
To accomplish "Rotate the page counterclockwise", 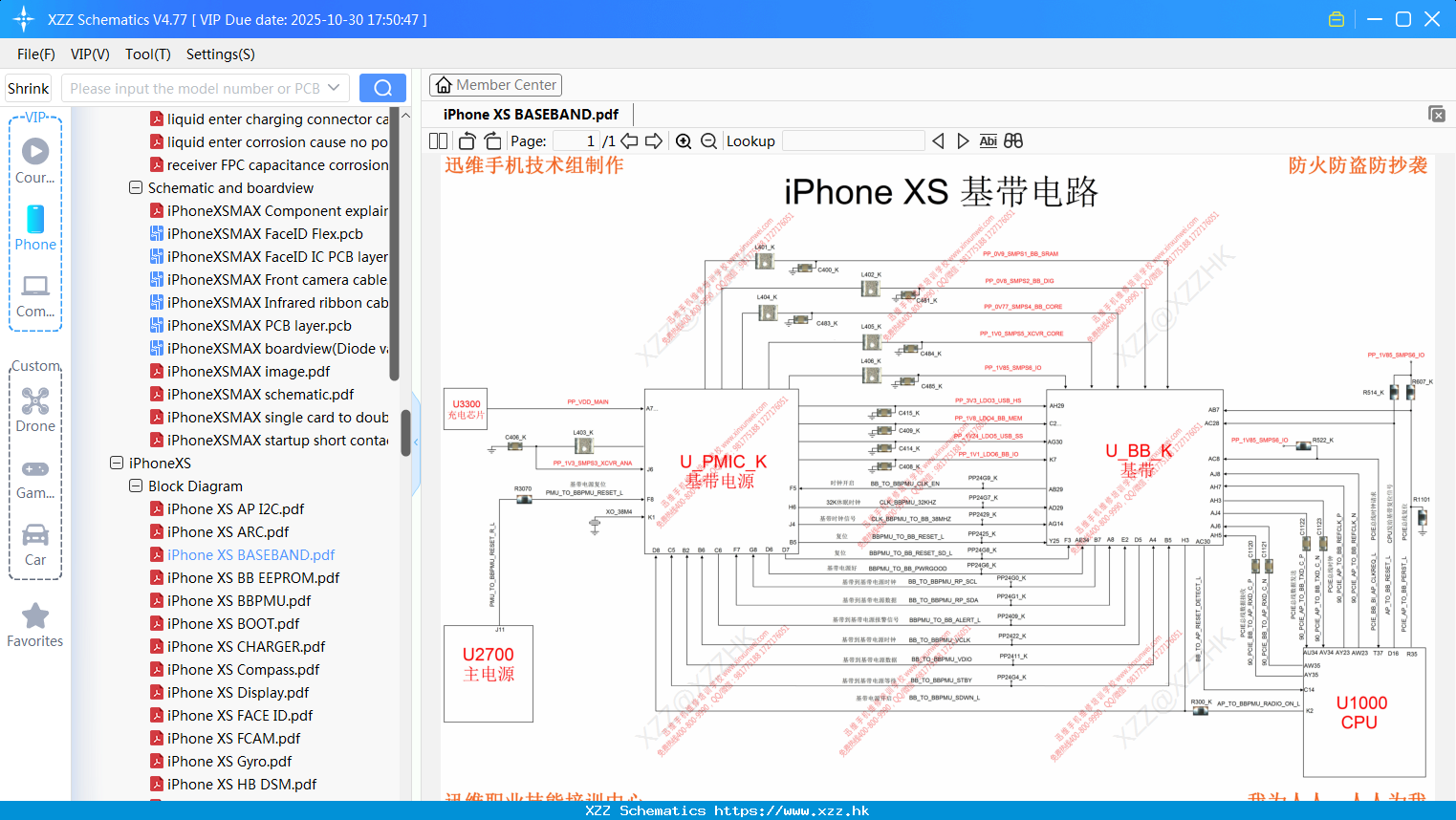I will point(467,140).
